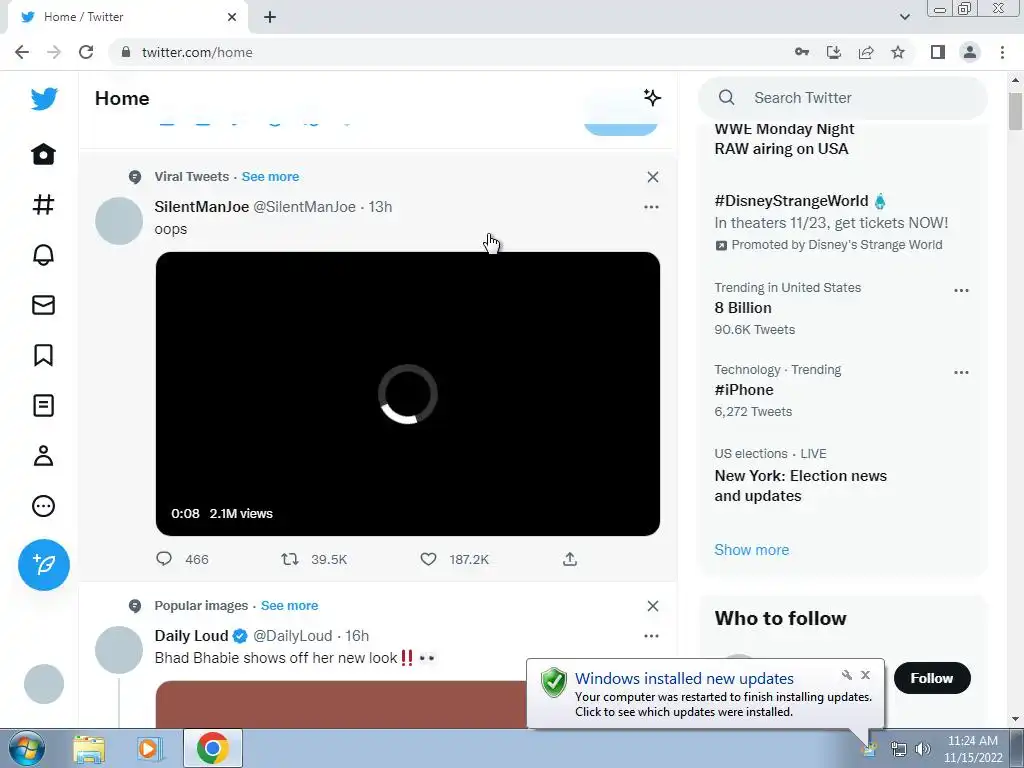
Task: Click the Follow button in Who to follow
Action: tap(932, 678)
